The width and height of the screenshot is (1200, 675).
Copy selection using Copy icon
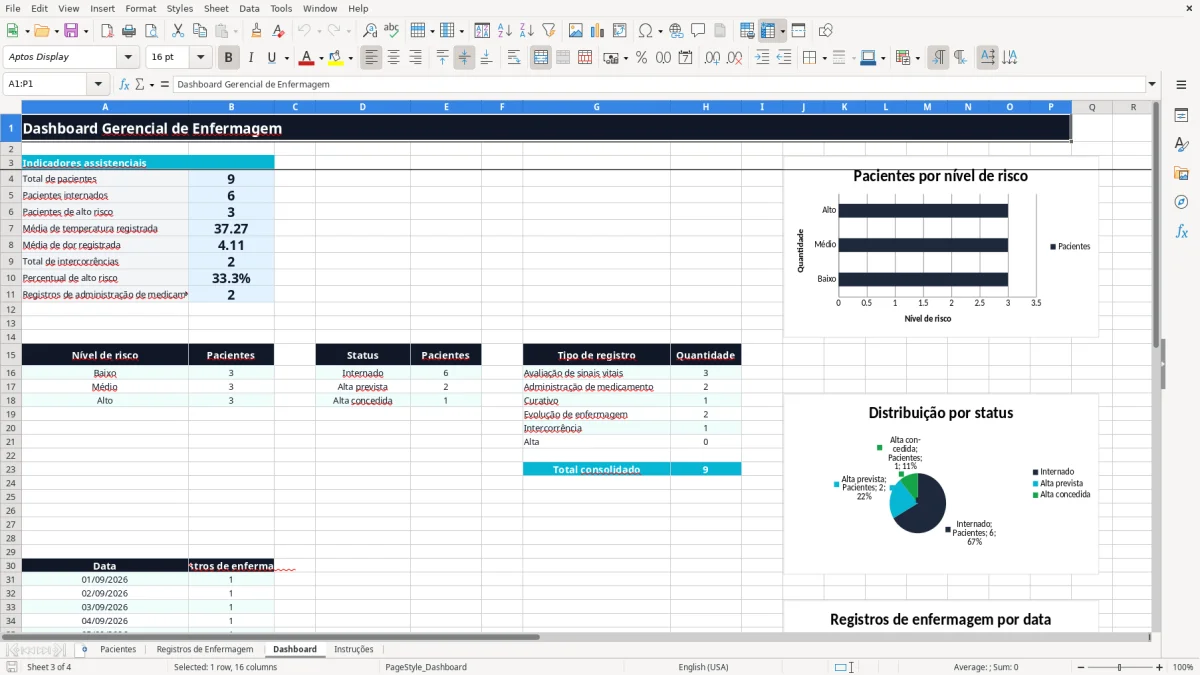pyautogui.click(x=199, y=31)
